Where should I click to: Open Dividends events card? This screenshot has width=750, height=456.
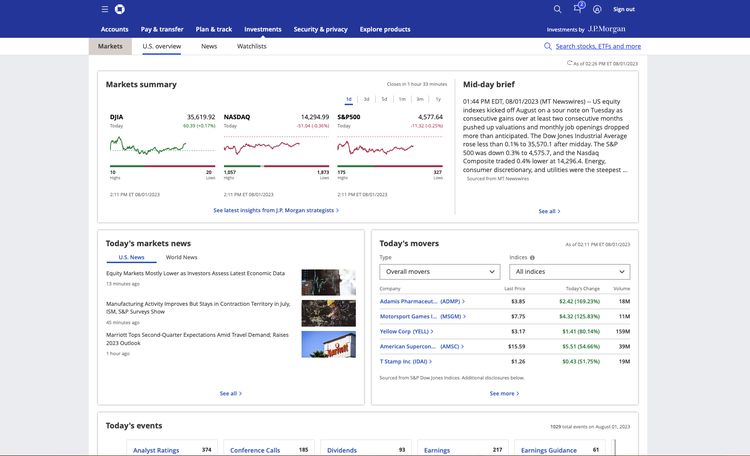click(366, 448)
